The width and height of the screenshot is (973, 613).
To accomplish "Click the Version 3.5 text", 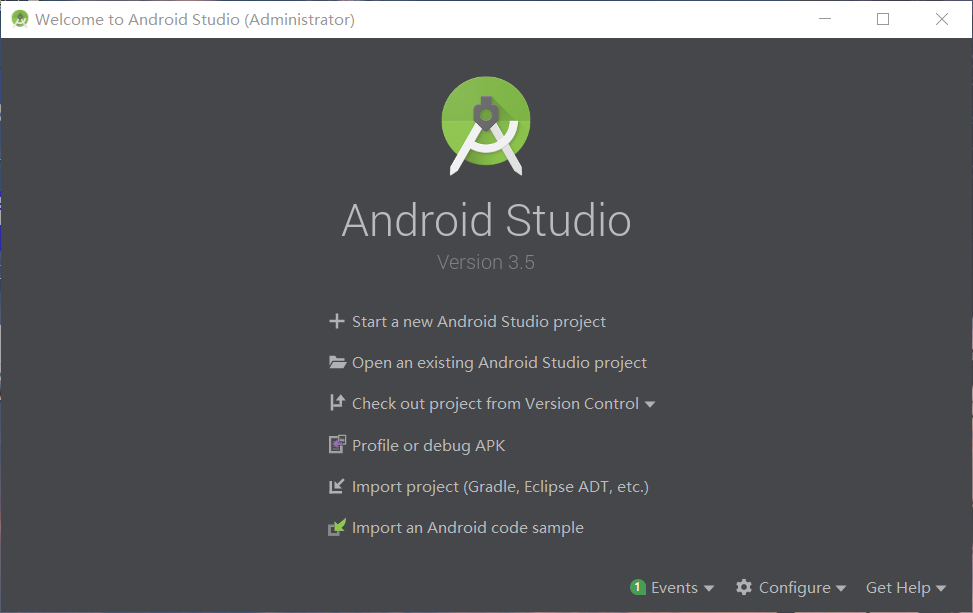I will [x=486, y=262].
